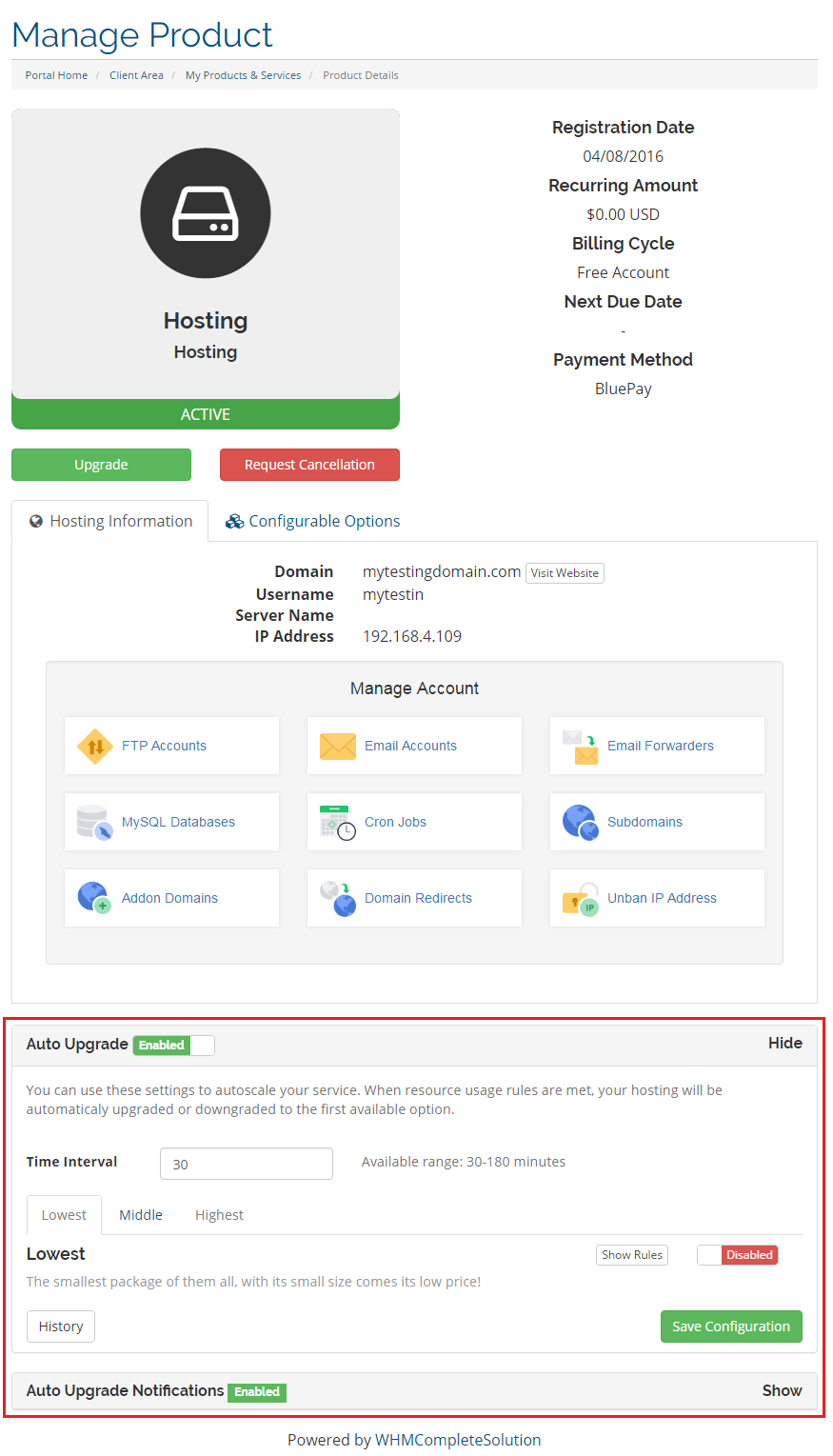The image size is (833, 1456).
Task: Open the History button
Action: 61,1326
